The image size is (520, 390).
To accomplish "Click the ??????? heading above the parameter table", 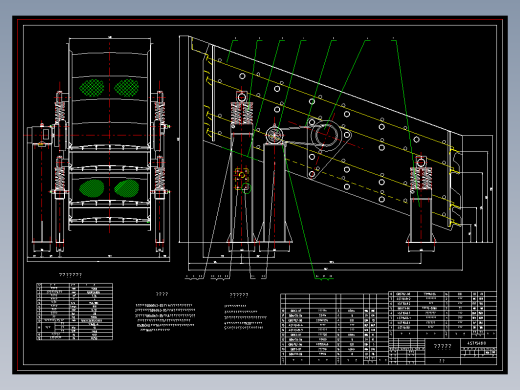I will click(x=70, y=275).
